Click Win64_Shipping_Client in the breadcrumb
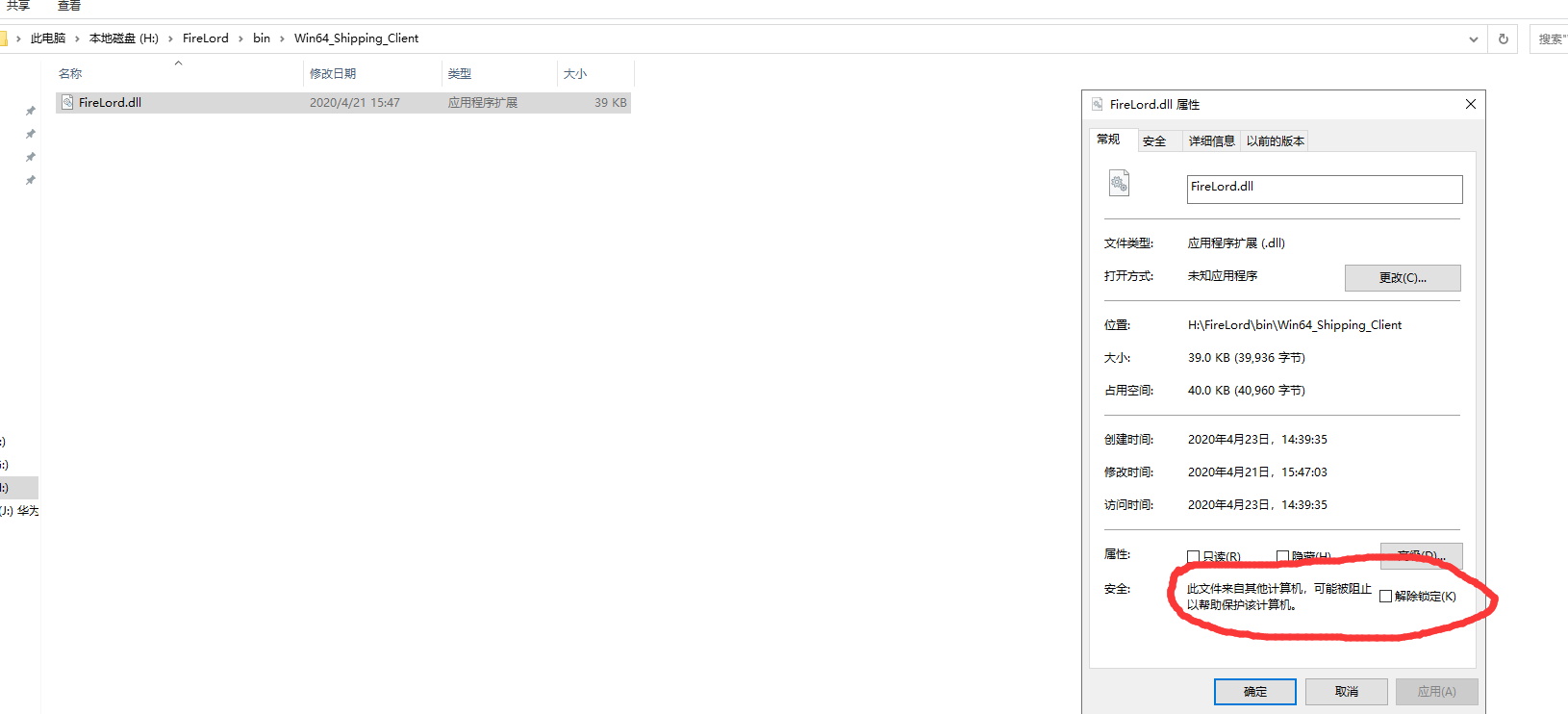 357,38
